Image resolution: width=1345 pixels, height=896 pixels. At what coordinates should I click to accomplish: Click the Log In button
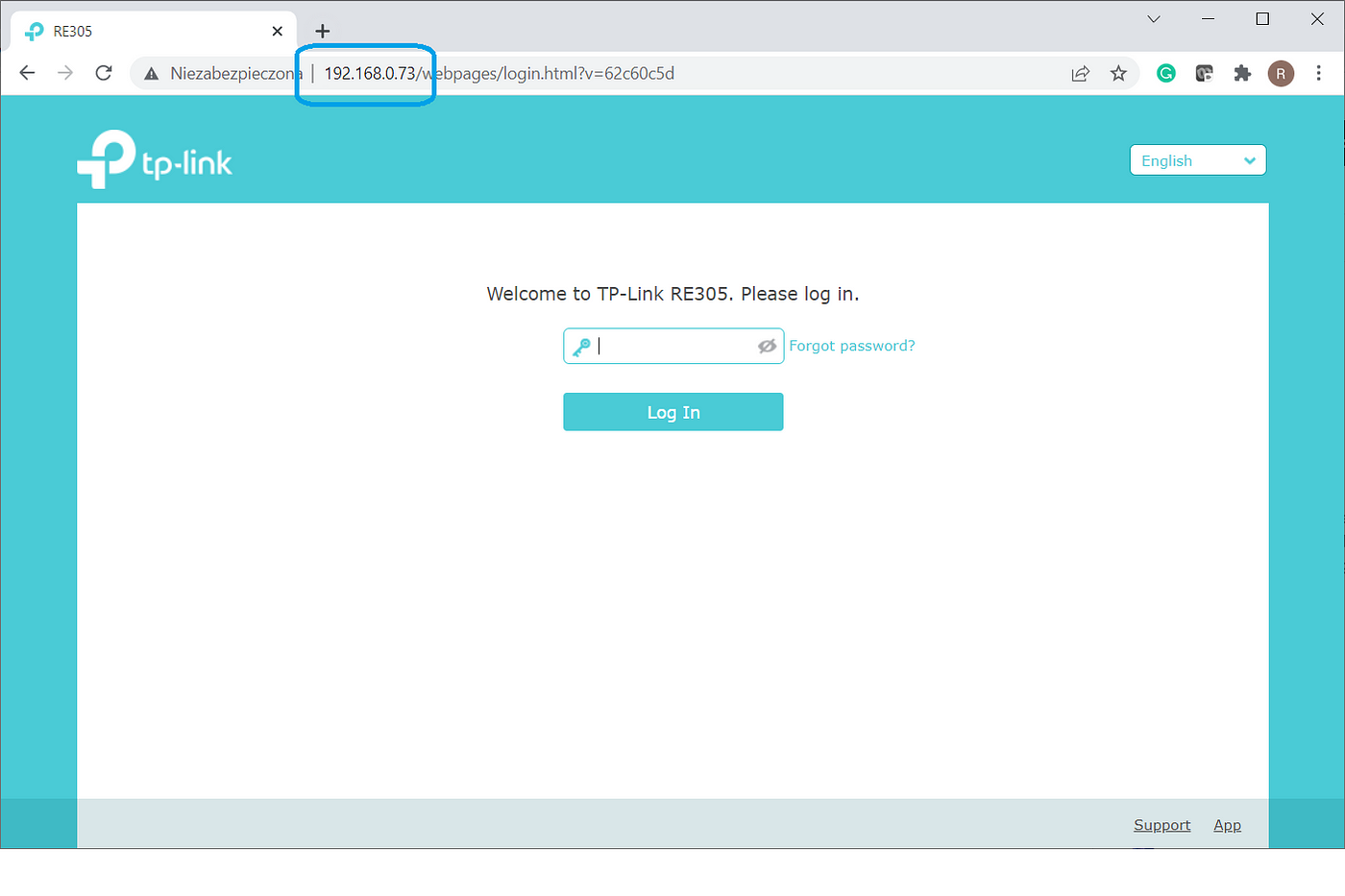click(x=673, y=412)
